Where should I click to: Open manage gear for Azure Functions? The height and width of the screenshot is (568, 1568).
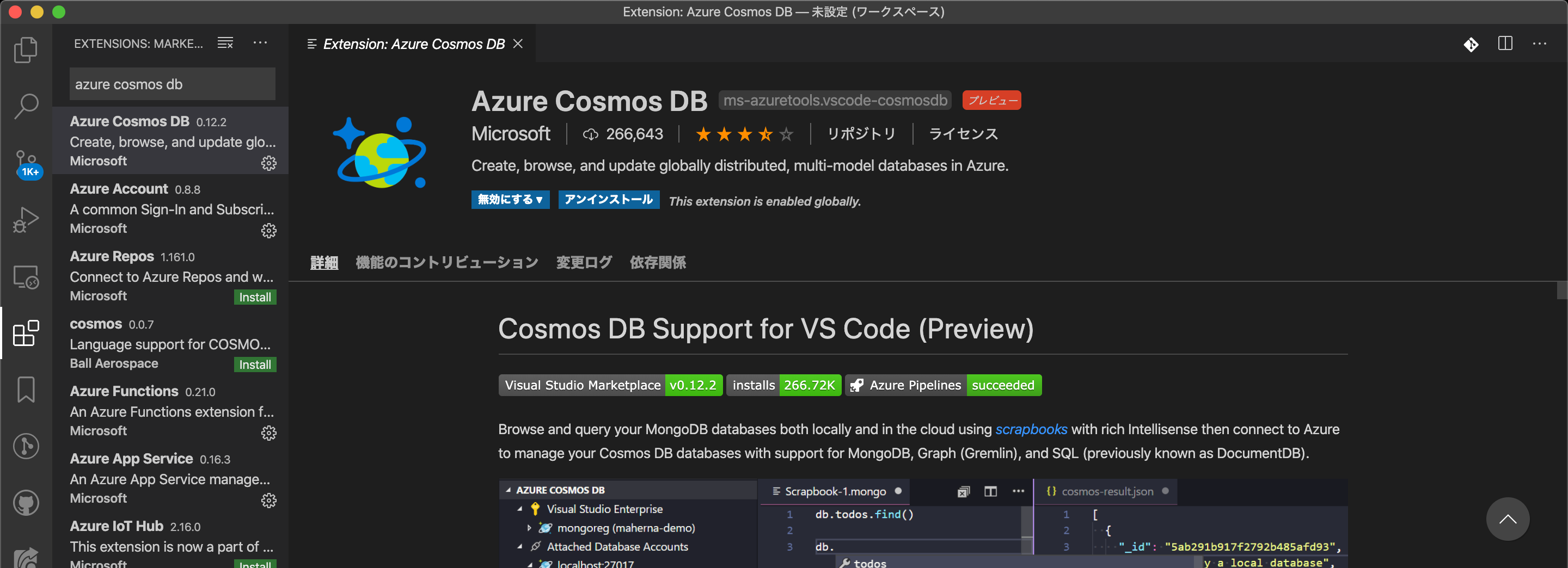tap(268, 433)
